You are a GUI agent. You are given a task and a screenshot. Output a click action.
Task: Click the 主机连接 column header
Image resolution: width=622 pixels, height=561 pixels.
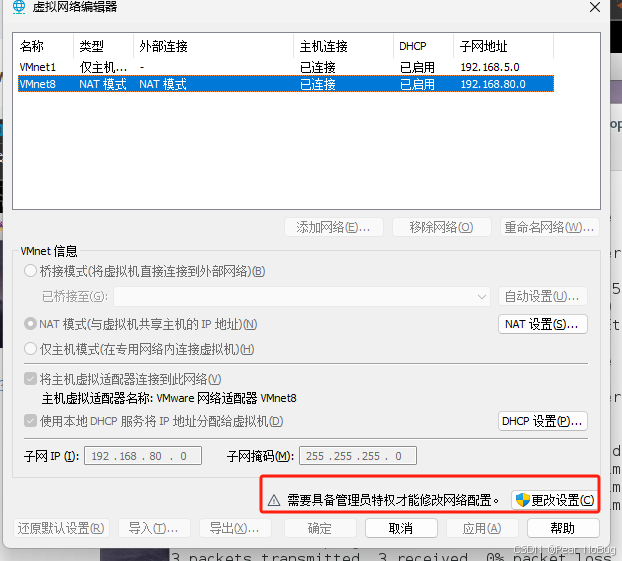click(344, 46)
